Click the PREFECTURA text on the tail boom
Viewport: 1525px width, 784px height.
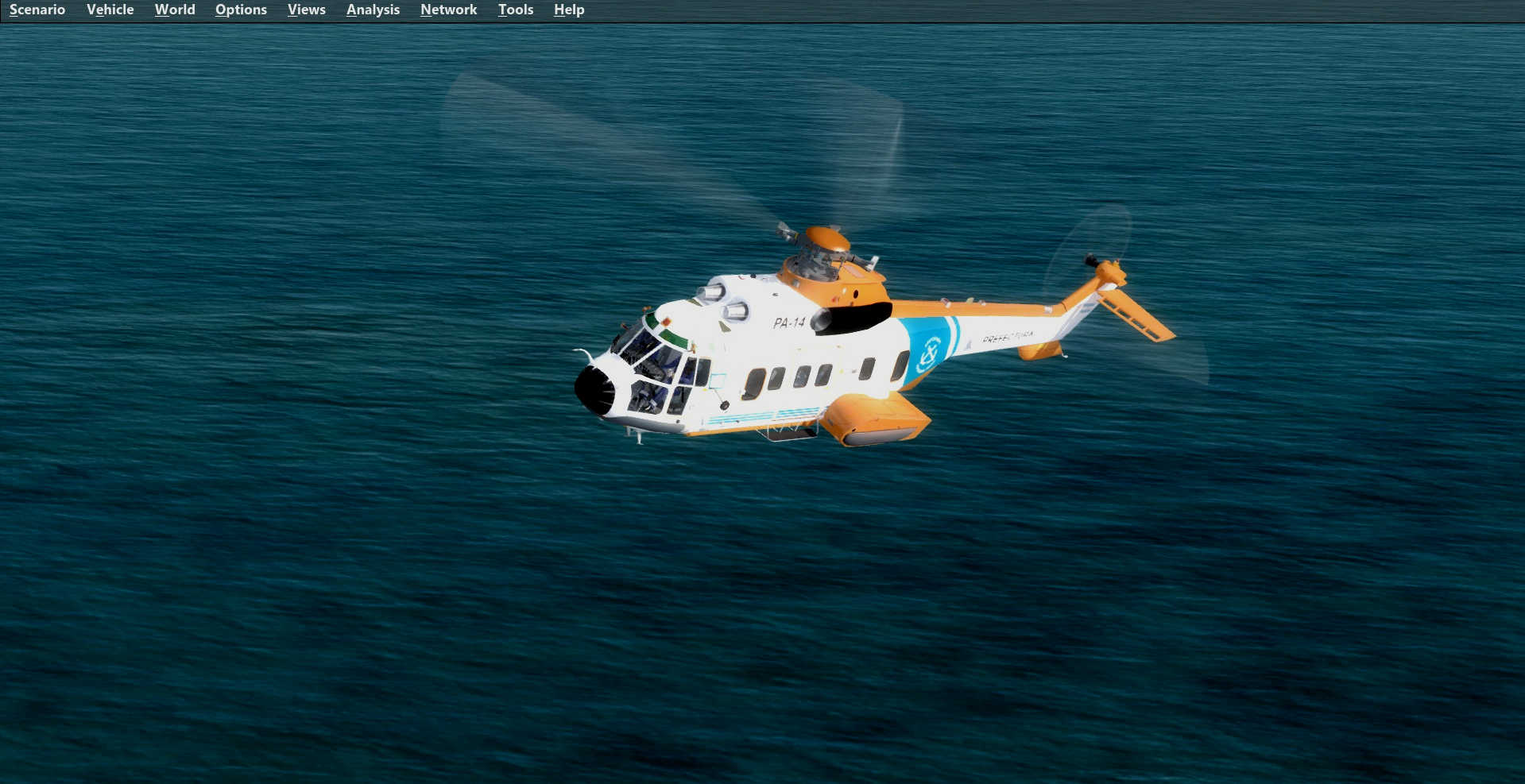pos(1008,338)
